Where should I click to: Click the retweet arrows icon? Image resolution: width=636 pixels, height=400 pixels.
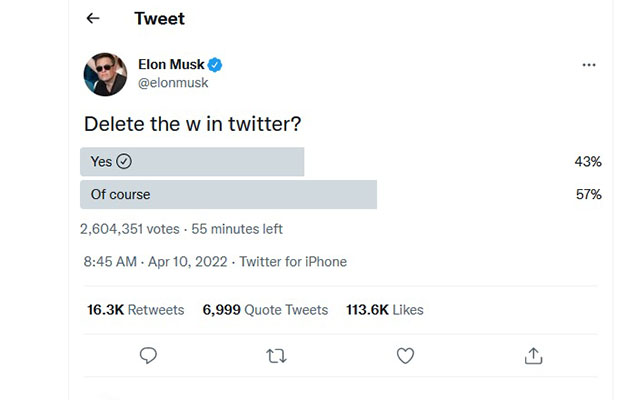(x=277, y=355)
